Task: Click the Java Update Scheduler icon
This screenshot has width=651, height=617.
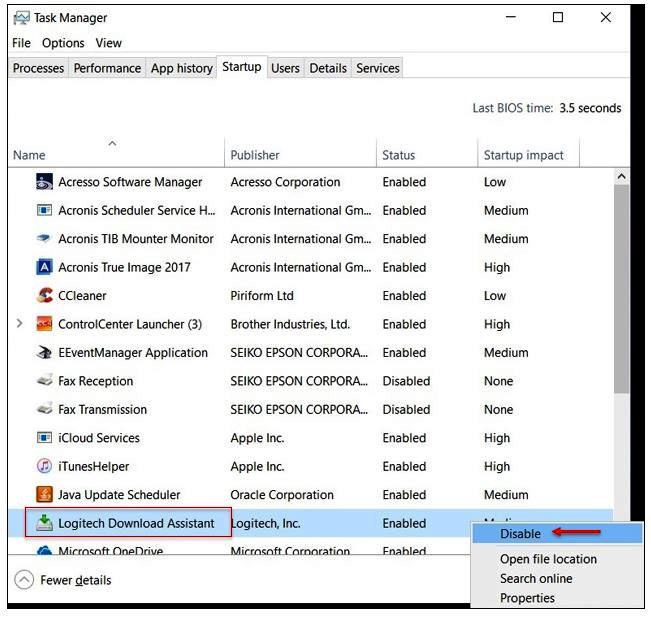Action: pyautogui.click(x=44, y=494)
